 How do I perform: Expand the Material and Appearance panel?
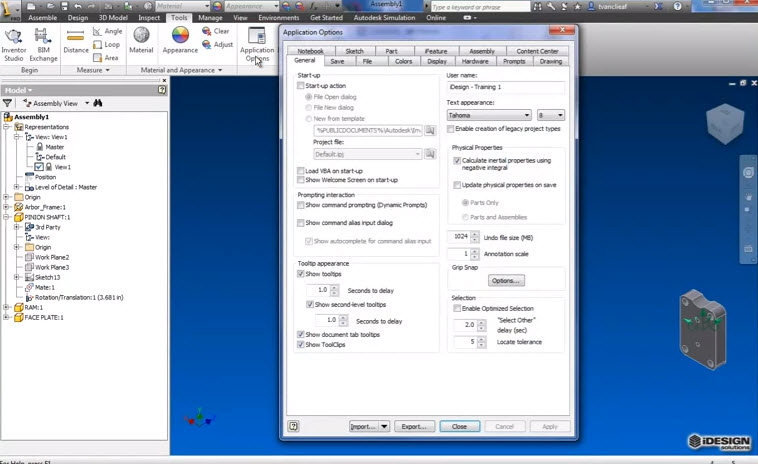(x=181, y=70)
